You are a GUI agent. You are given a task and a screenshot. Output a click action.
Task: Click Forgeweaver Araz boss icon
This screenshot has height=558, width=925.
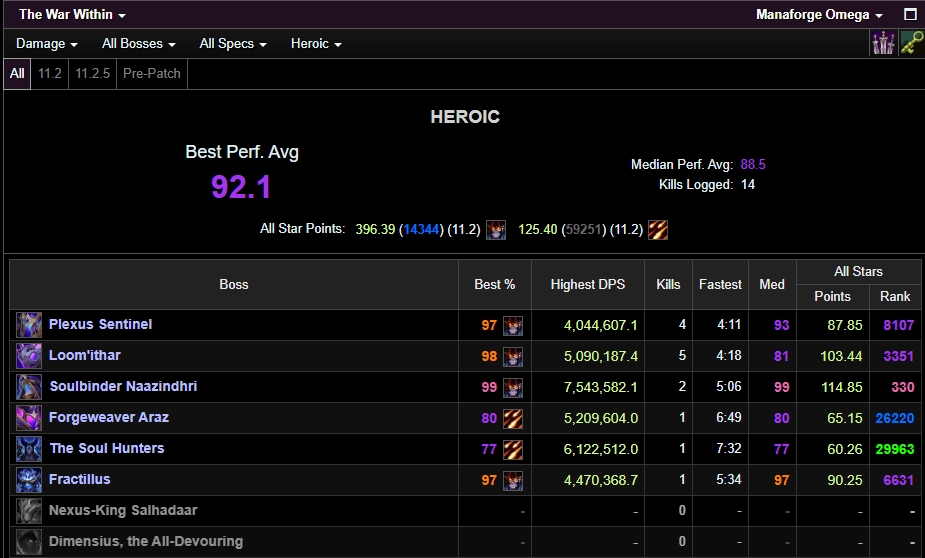pyautogui.click(x=29, y=418)
